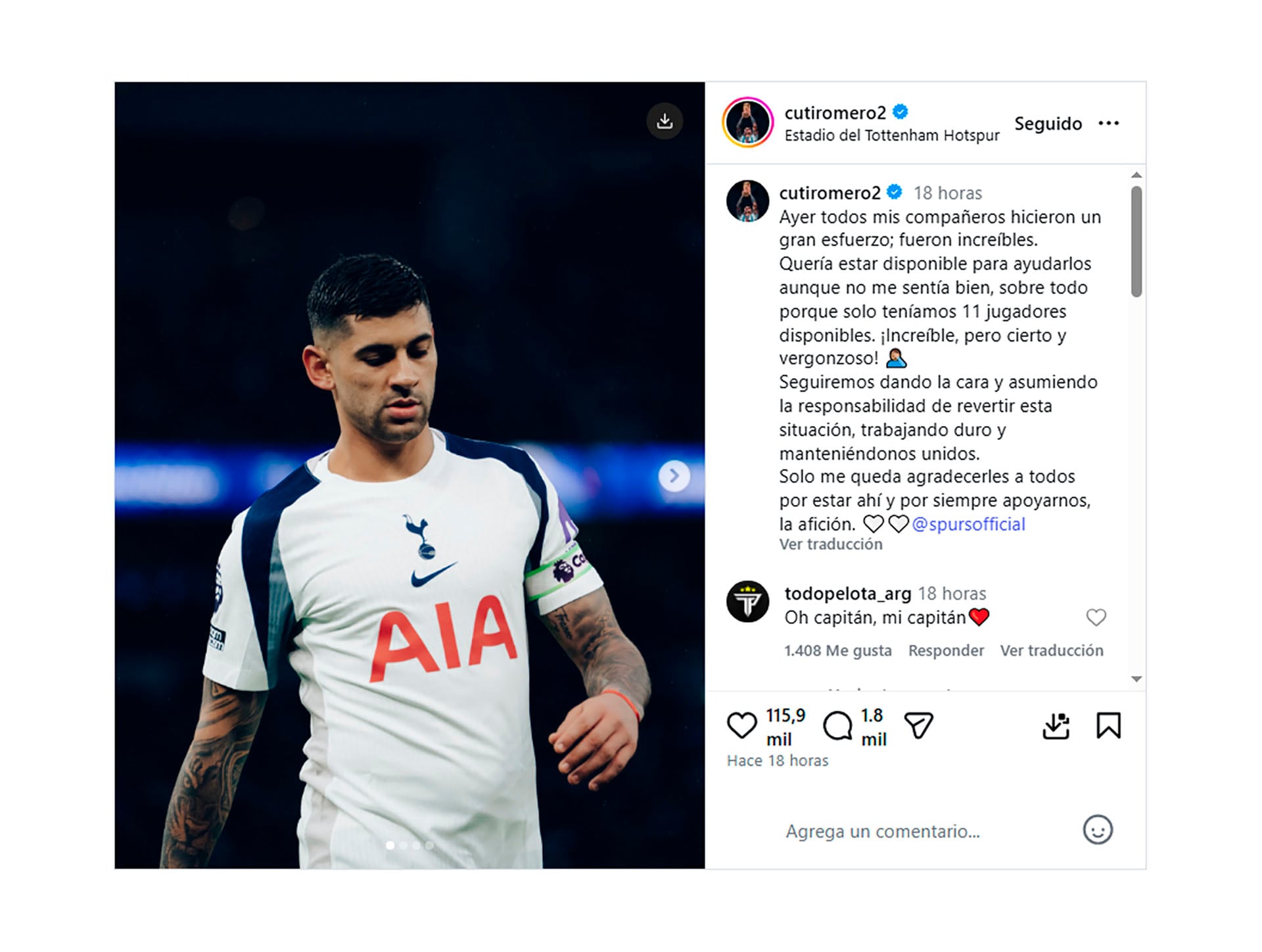This screenshot has height=952, width=1262.
Task: Open the todopelota_arg profile avatar
Action: click(x=747, y=602)
